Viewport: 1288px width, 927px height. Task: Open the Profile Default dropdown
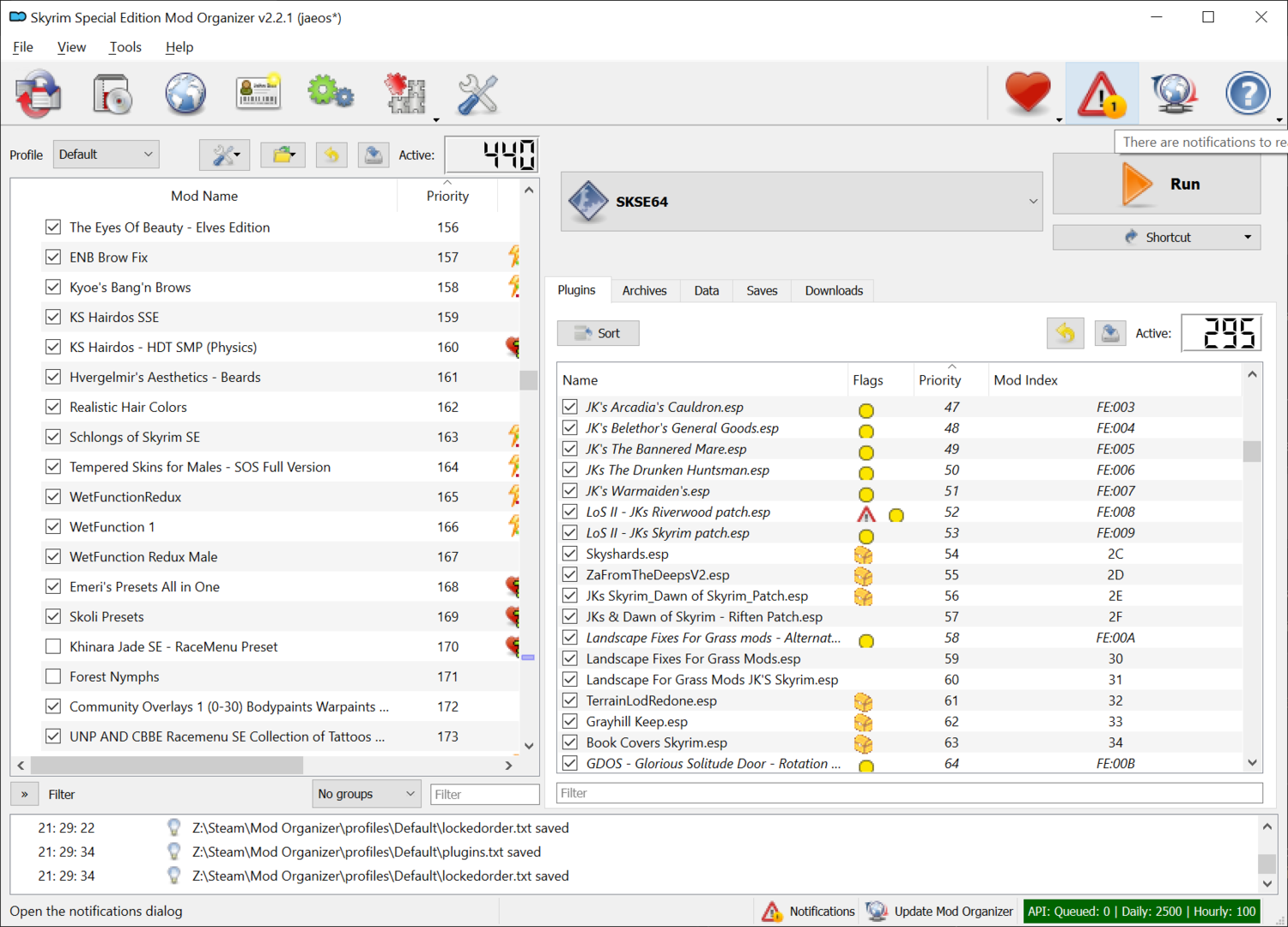point(106,154)
